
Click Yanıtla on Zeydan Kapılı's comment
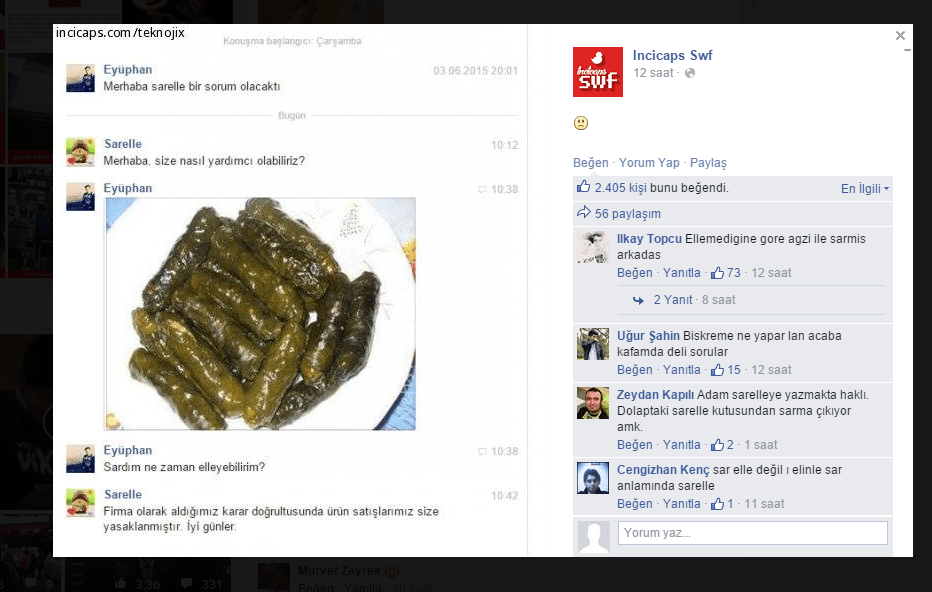click(x=681, y=445)
